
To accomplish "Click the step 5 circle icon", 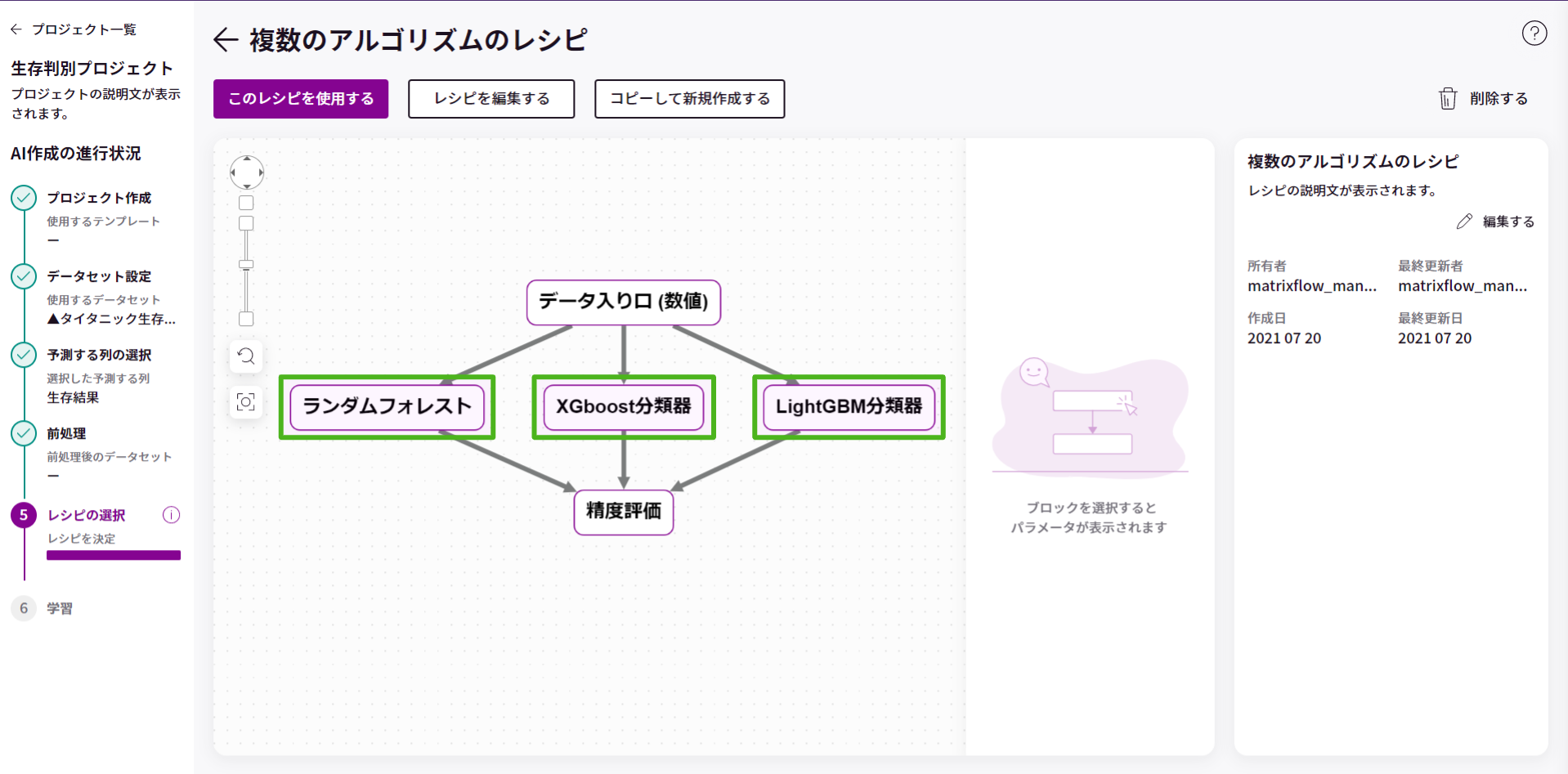I will [24, 515].
